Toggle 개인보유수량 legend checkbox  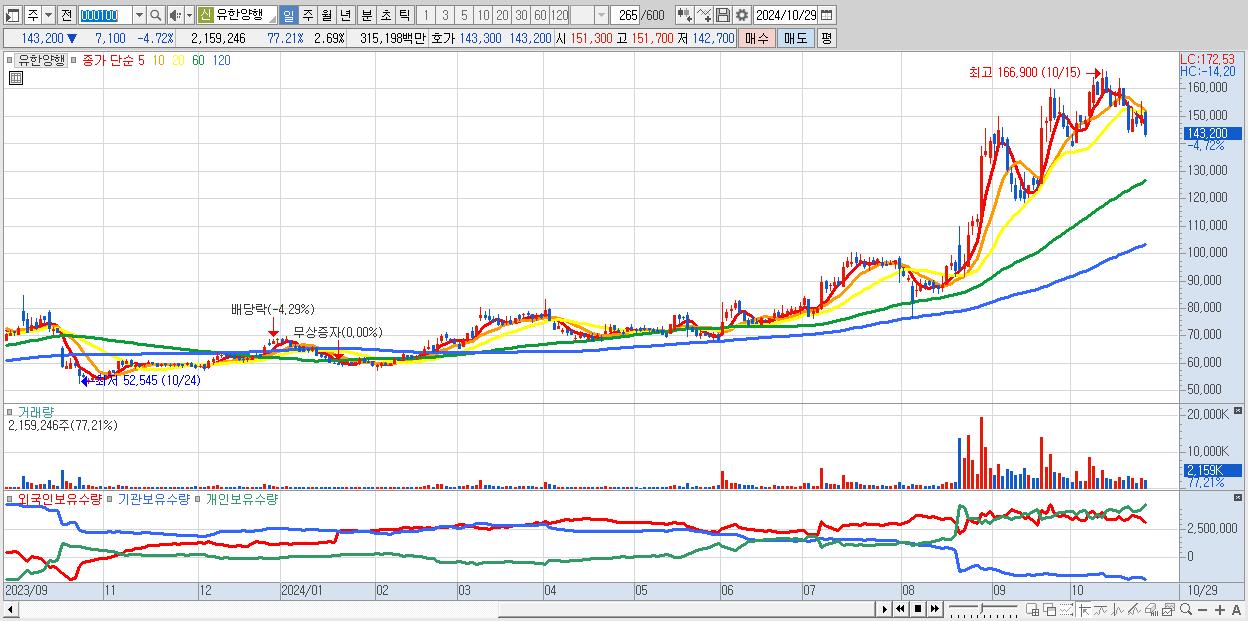pos(198,498)
